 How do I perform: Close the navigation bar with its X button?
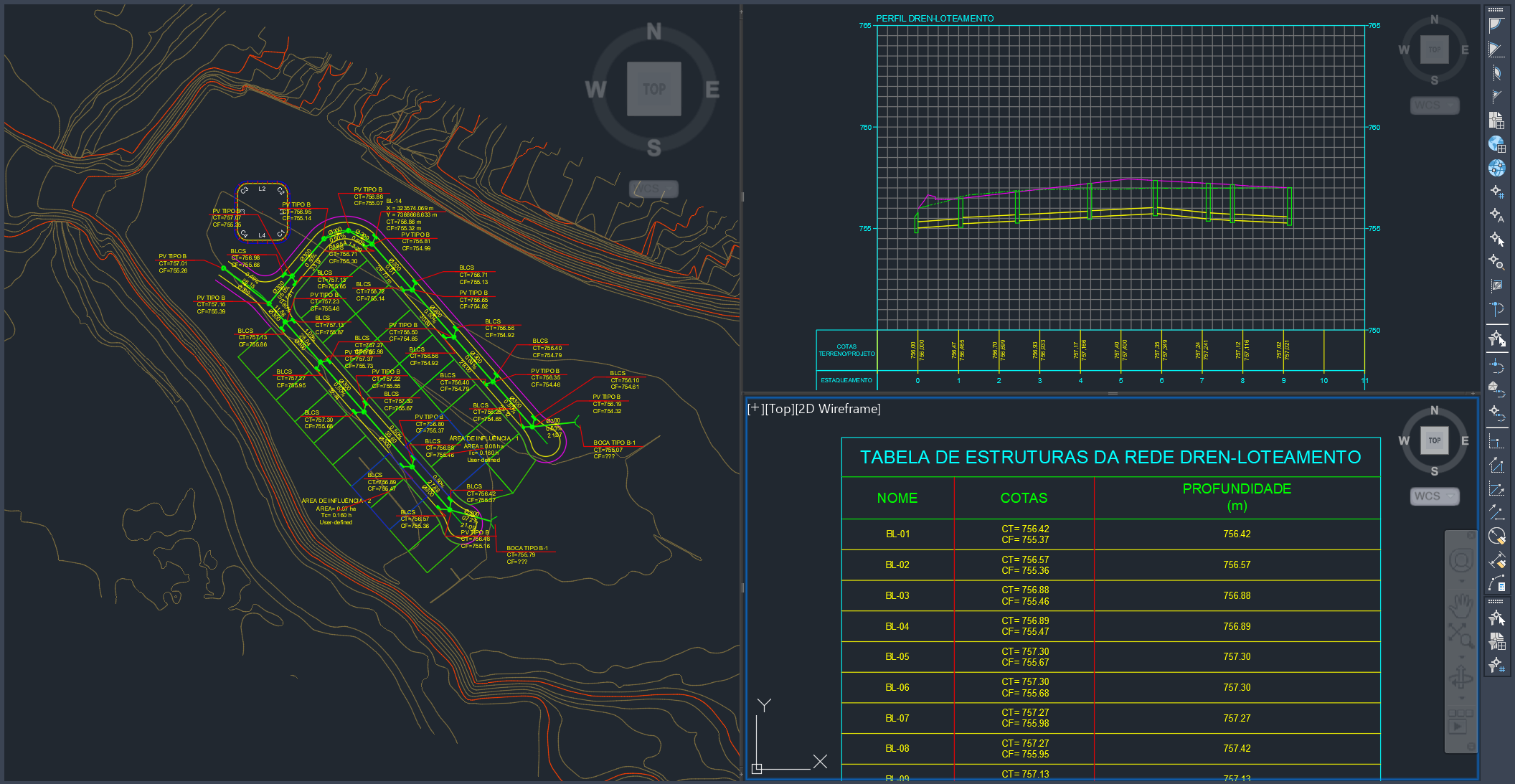click(x=1471, y=535)
